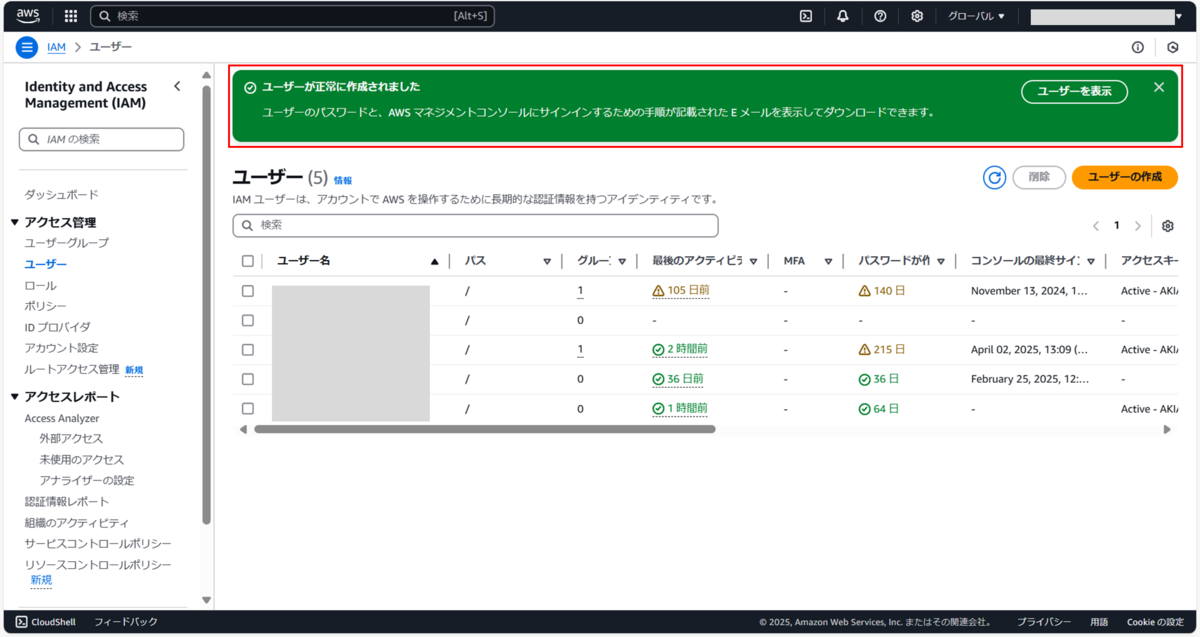1200x637 pixels.
Task: Sort by MFA column arrow
Action: [x=828, y=261]
